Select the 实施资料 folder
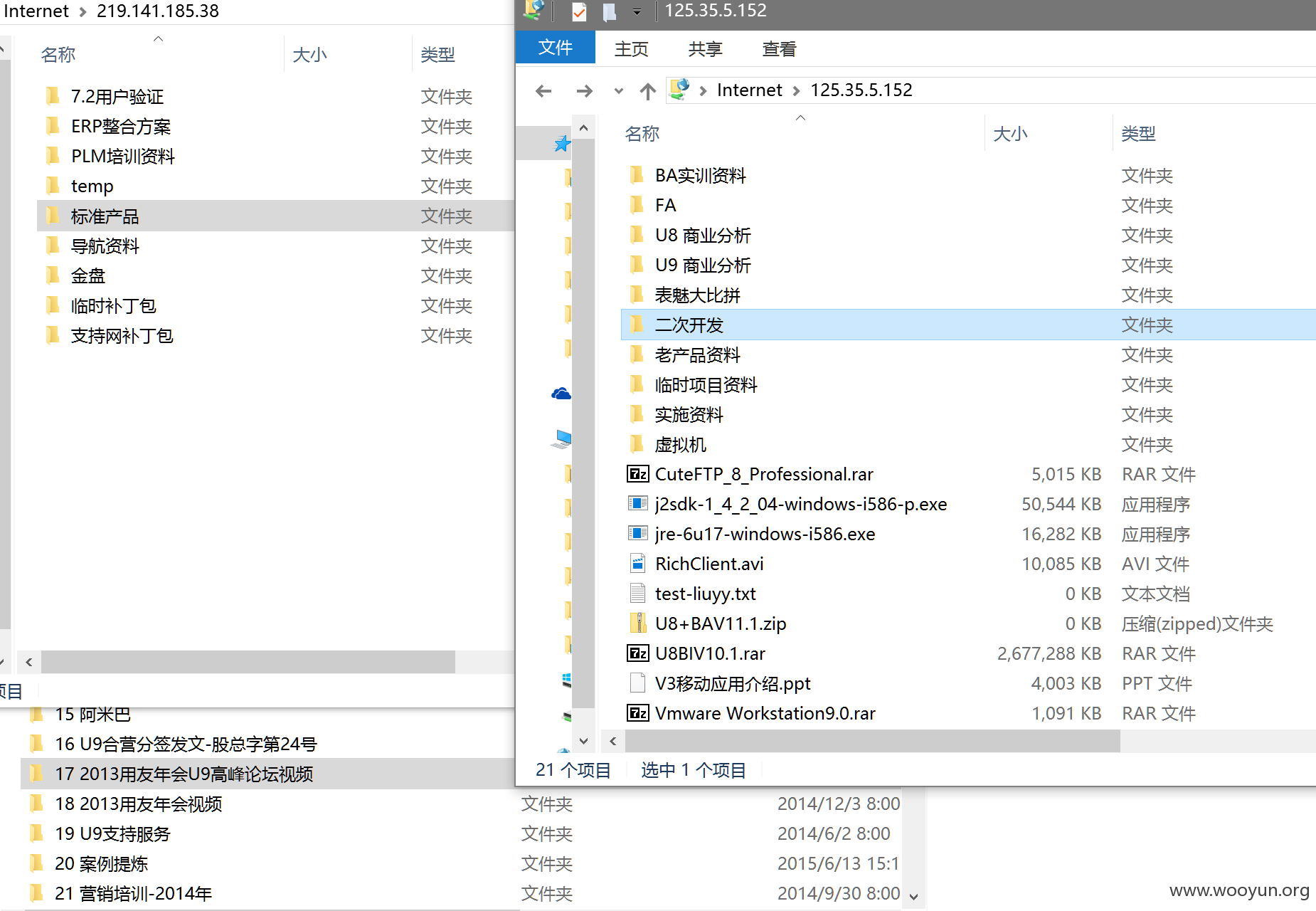This screenshot has width=1316, height=911. tap(689, 415)
